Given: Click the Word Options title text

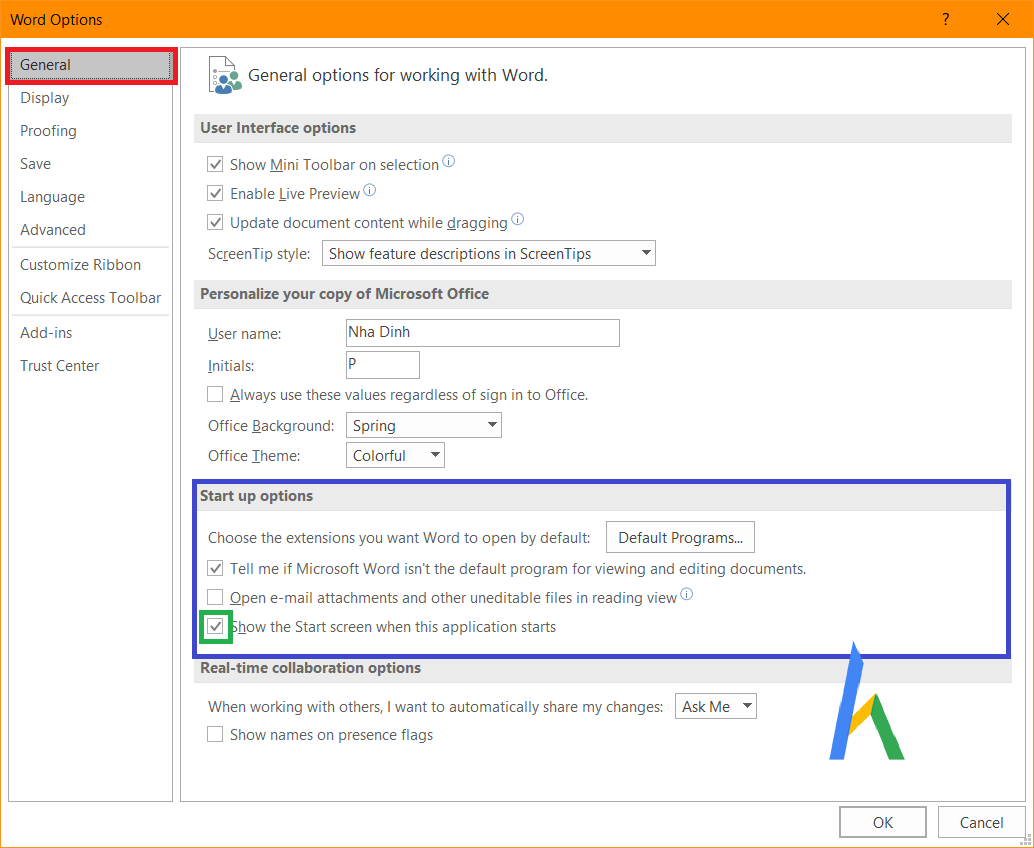Looking at the screenshot, I should 57,20.
